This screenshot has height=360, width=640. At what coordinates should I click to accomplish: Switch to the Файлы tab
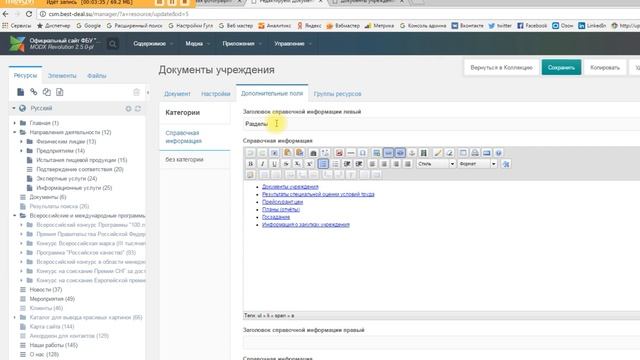pyautogui.click(x=97, y=76)
